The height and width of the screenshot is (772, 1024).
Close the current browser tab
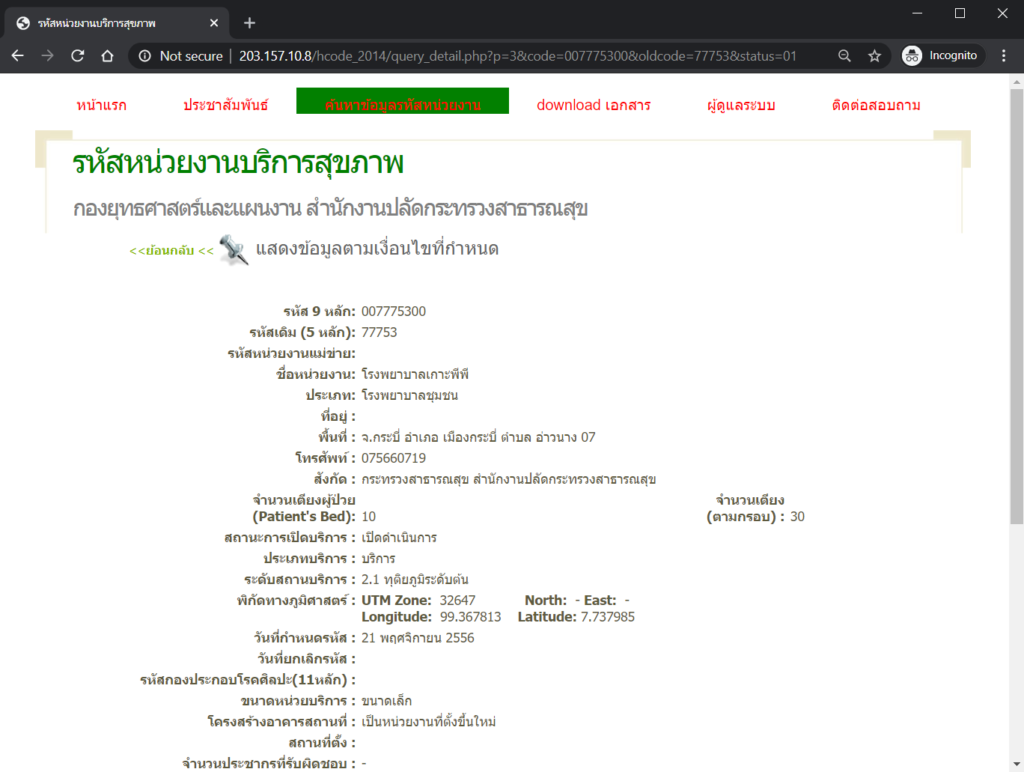point(215,22)
